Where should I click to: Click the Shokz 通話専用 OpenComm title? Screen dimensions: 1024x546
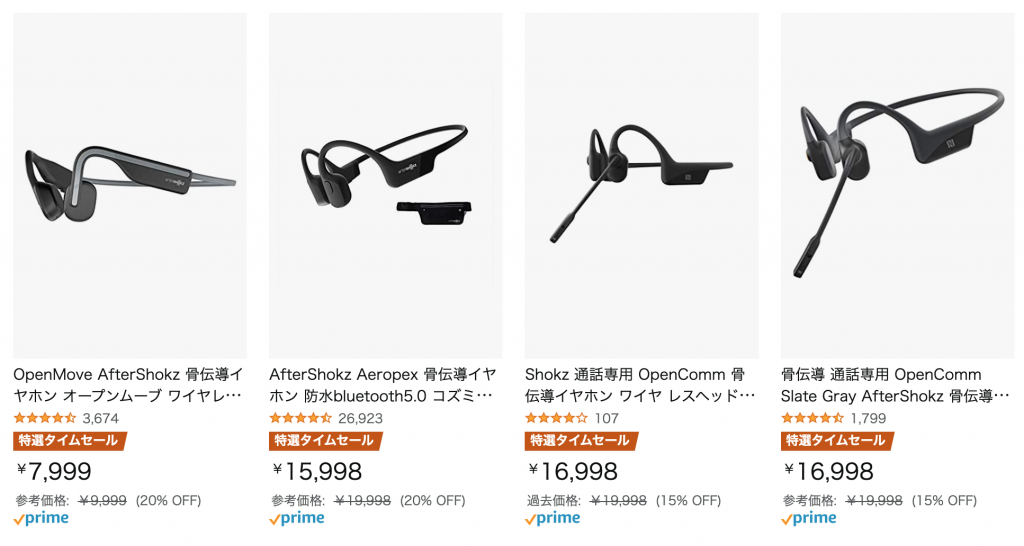point(640,385)
